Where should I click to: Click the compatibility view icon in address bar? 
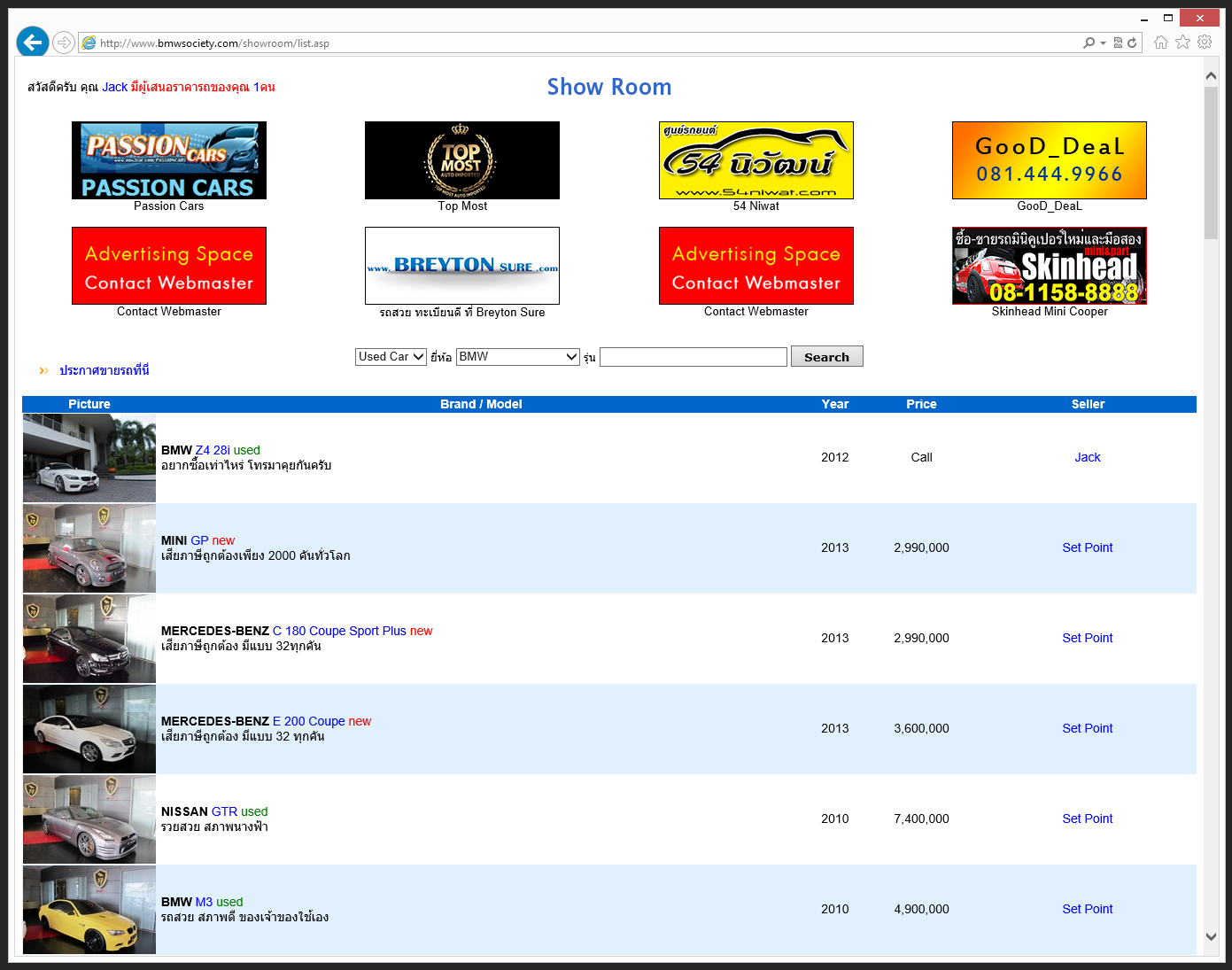[x=1119, y=43]
